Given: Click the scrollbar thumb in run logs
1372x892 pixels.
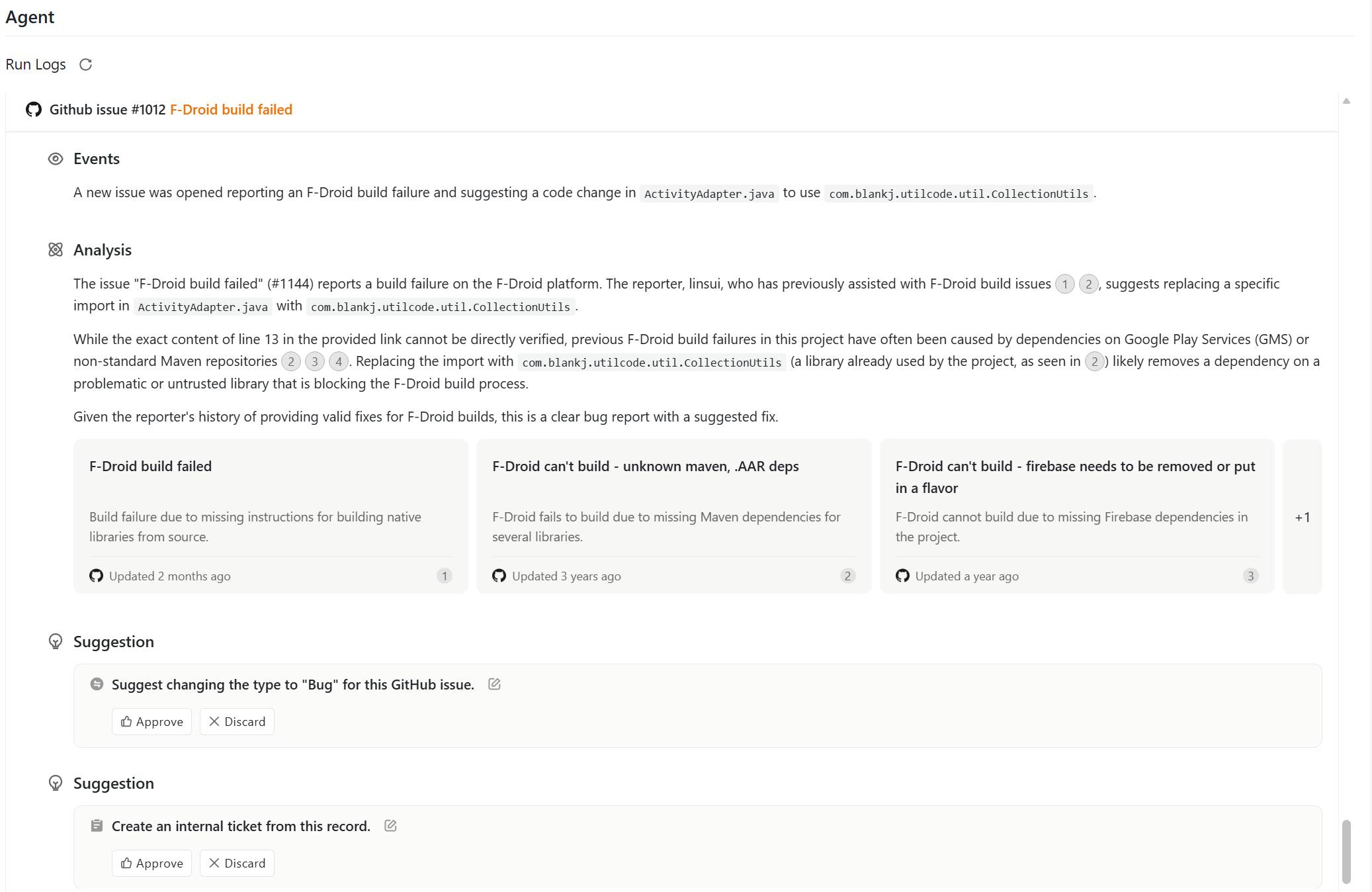Looking at the screenshot, I should coord(1346,852).
